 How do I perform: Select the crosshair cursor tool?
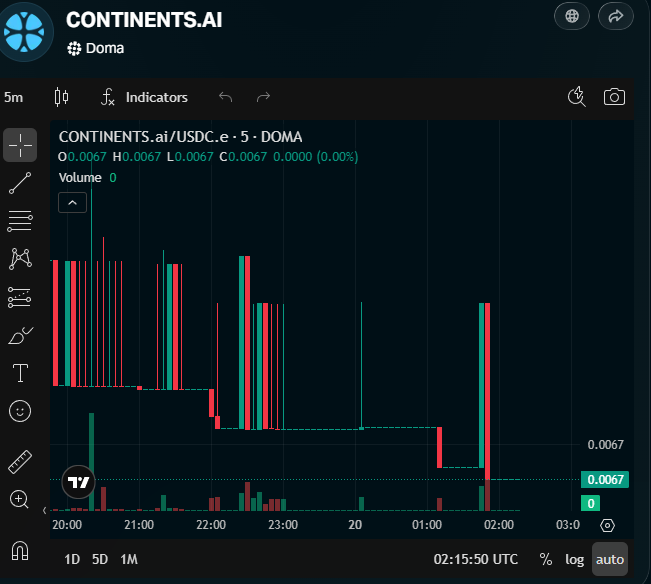pos(20,145)
